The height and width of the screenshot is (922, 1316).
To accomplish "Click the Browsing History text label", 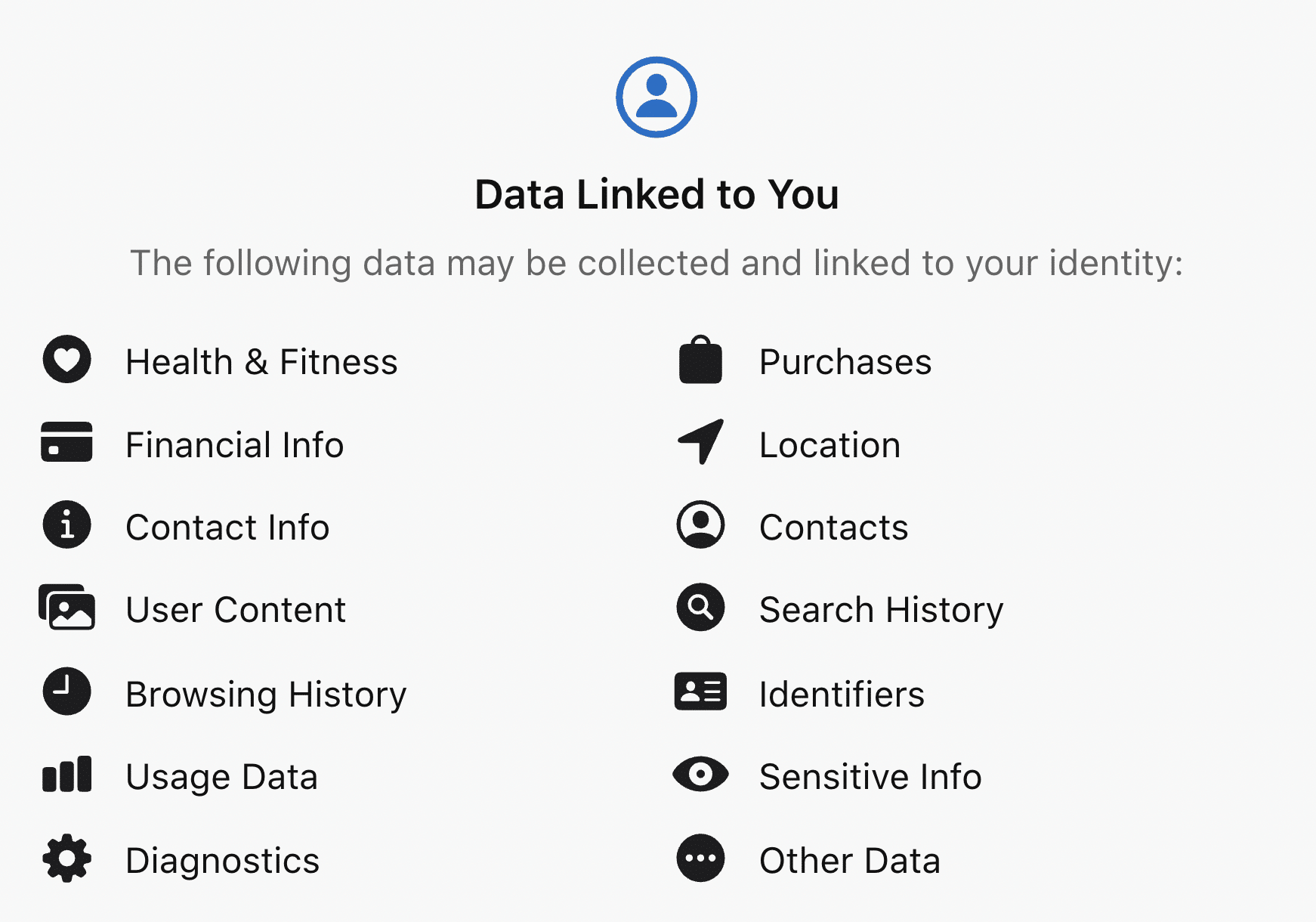I will point(266,695).
